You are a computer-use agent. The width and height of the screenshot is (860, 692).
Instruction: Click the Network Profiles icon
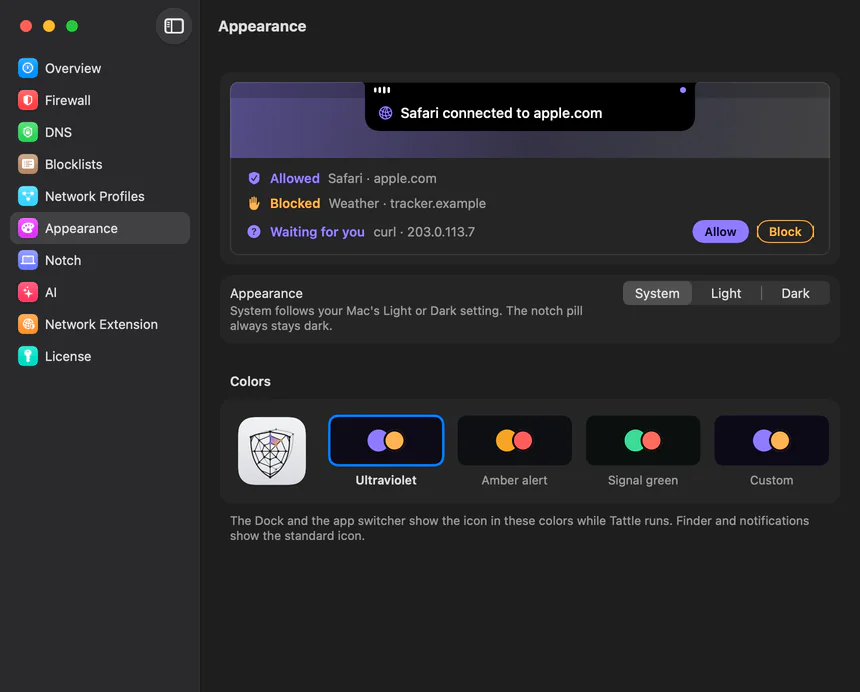28,196
